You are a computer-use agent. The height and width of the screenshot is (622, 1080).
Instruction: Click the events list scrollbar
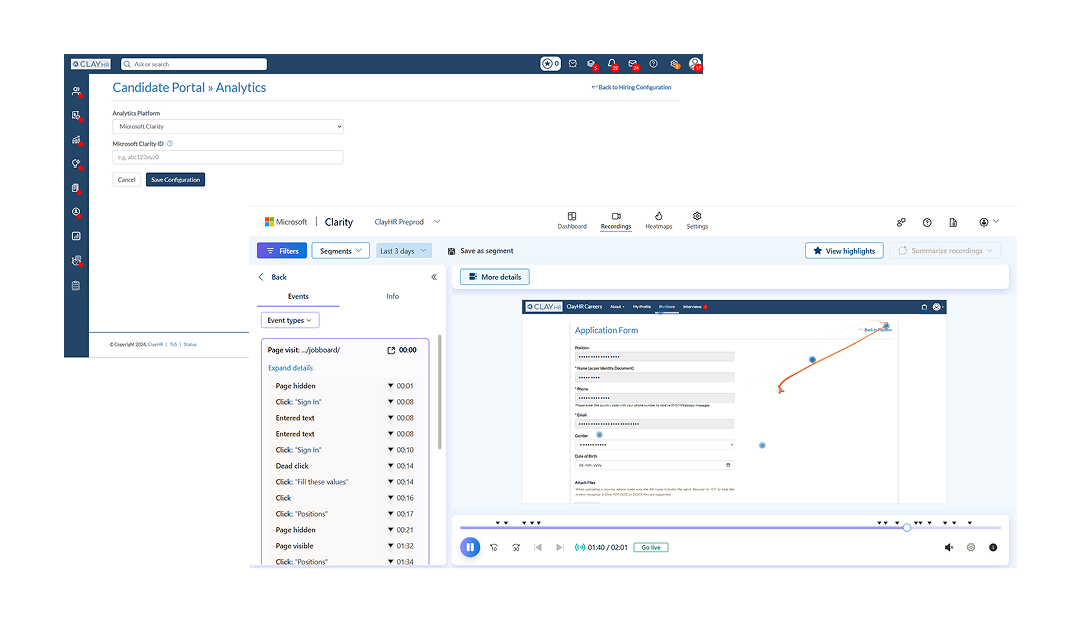point(439,393)
